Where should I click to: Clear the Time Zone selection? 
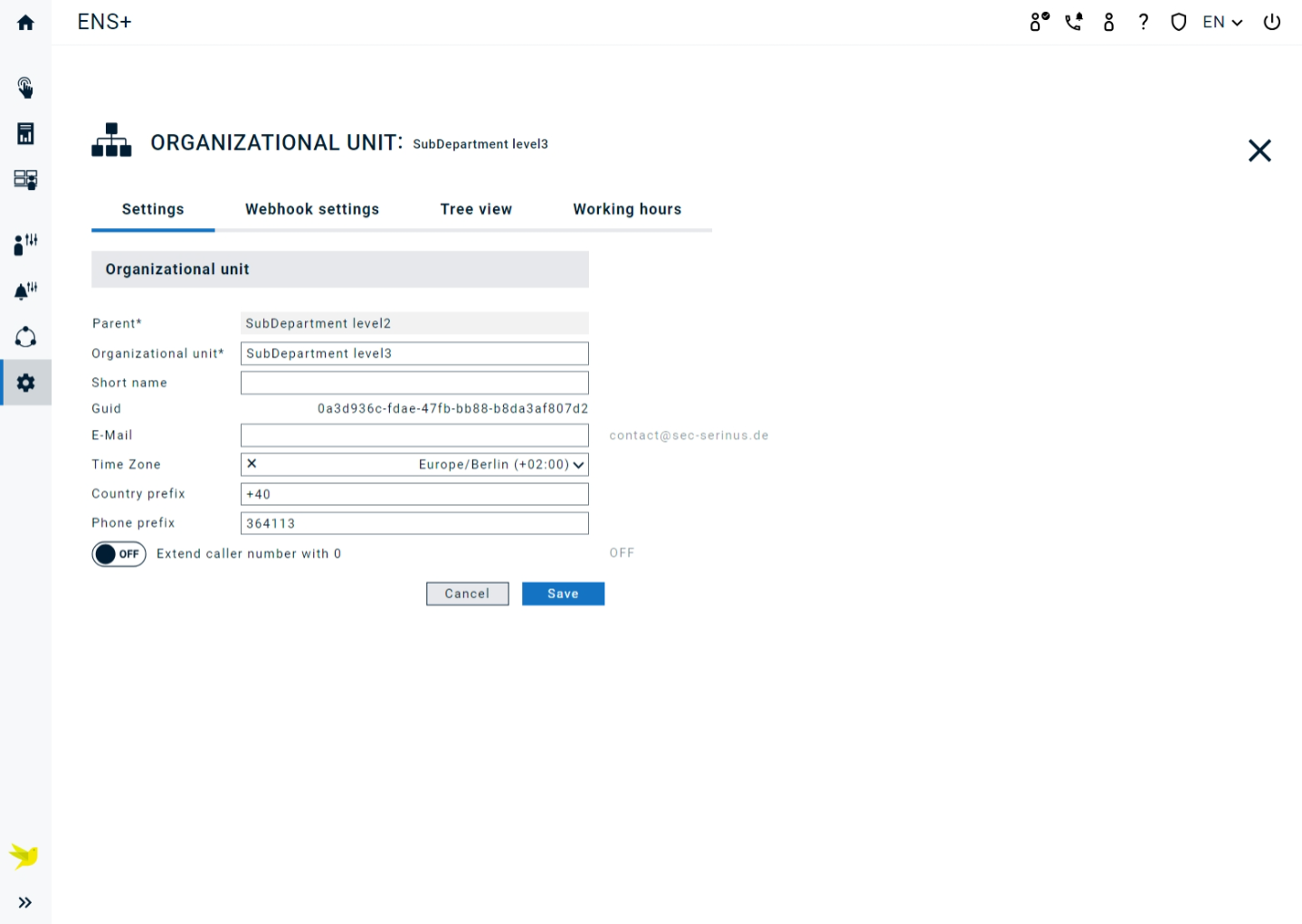(252, 463)
